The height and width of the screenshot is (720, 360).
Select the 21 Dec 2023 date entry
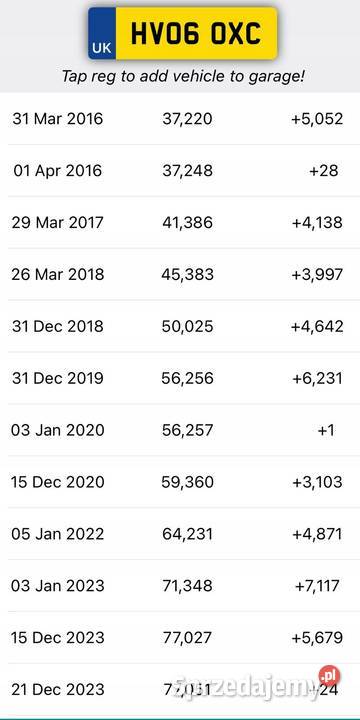pyautogui.click(x=57, y=690)
